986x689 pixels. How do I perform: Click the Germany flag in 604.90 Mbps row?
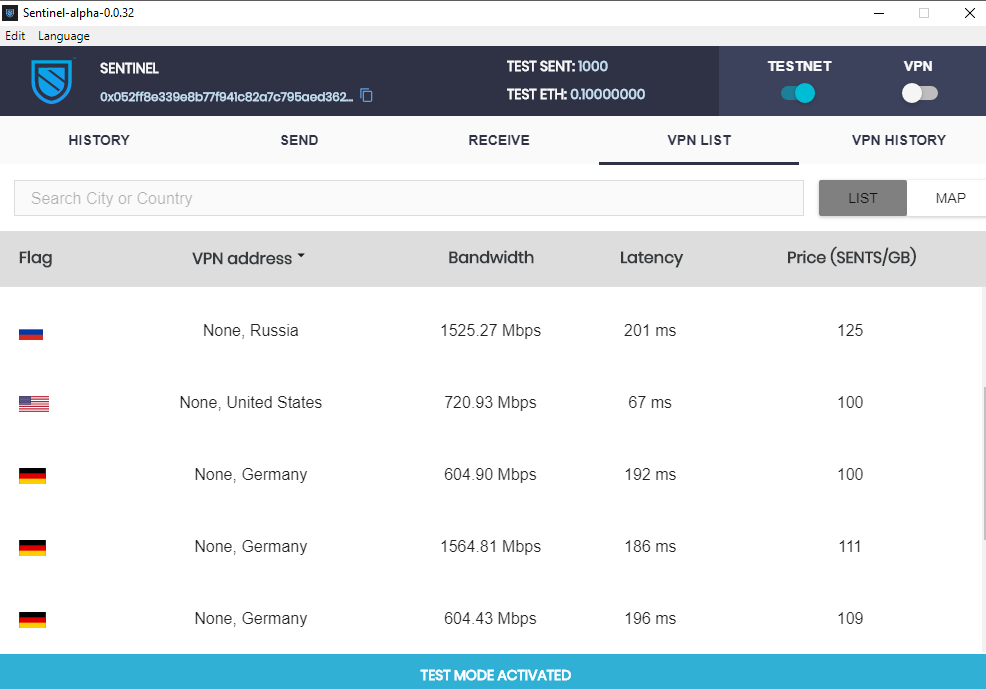[33, 476]
